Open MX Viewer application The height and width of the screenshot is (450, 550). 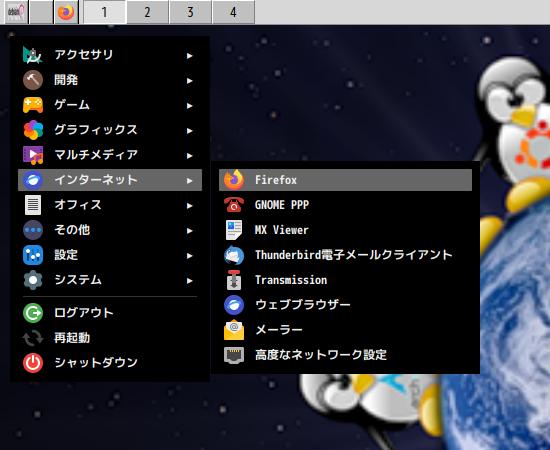click(x=345, y=230)
